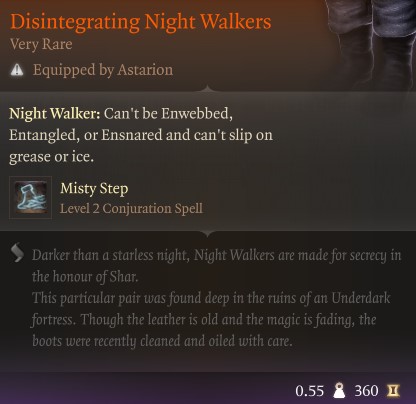Click the weight icon next to 0.55
The width and height of the screenshot is (416, 404).
pos(339,390)
